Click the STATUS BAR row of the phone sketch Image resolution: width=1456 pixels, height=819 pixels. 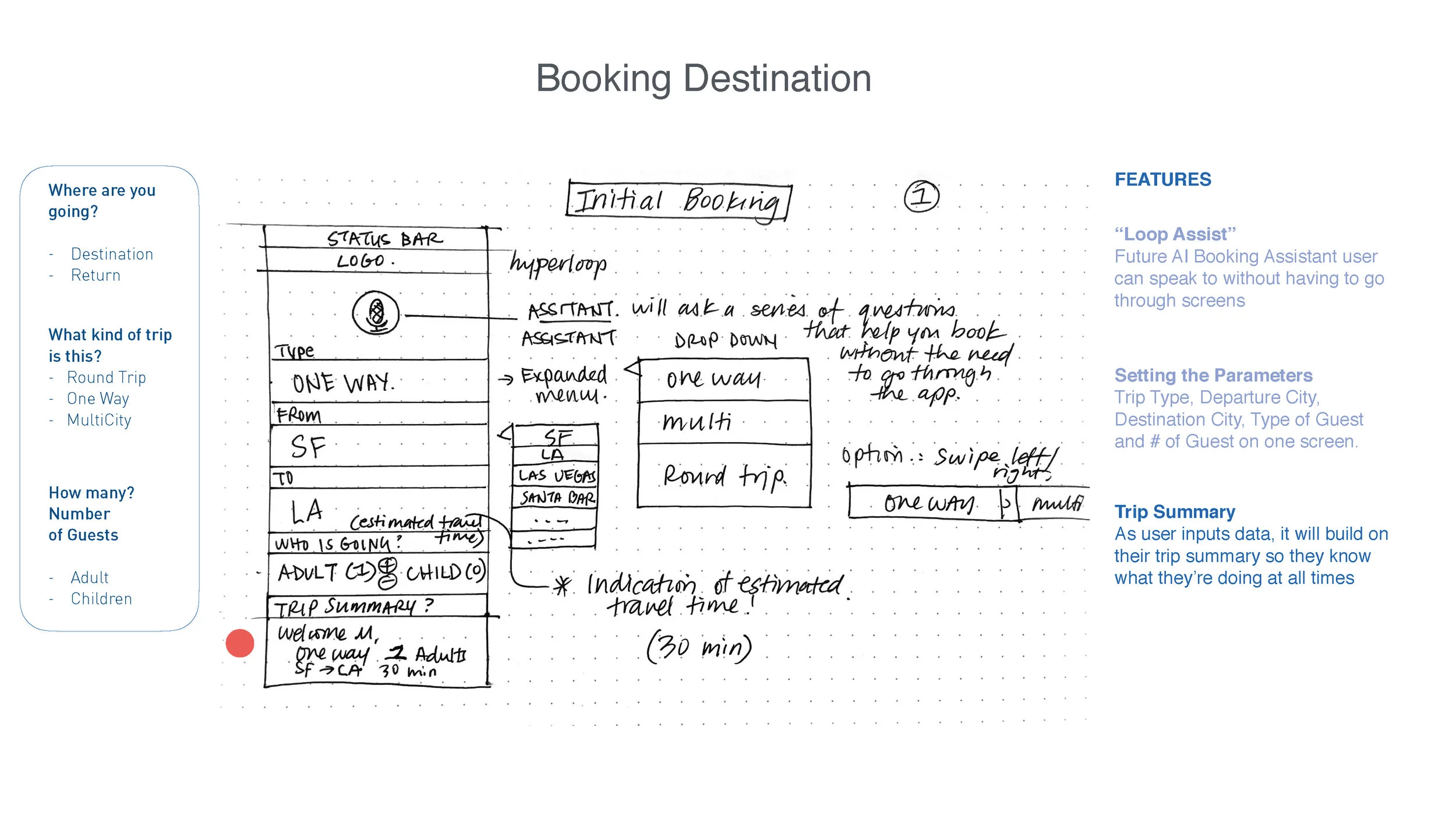point(376,238)
